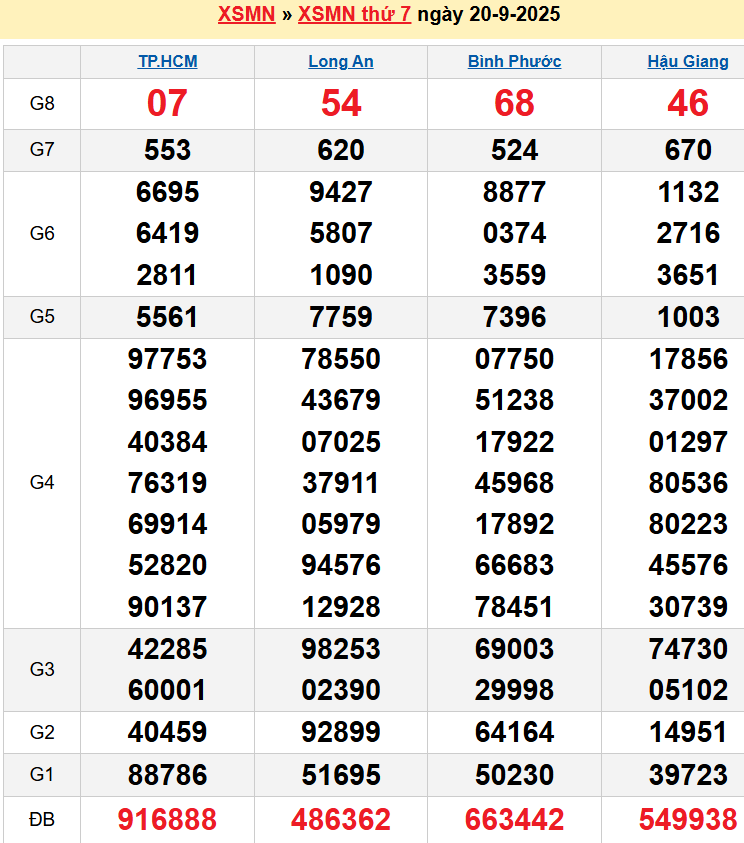Click the special prize number 549938
Image resolution: width=744 pixels, height=843 pixels.
pyautogui.click(x=688, y=820)
